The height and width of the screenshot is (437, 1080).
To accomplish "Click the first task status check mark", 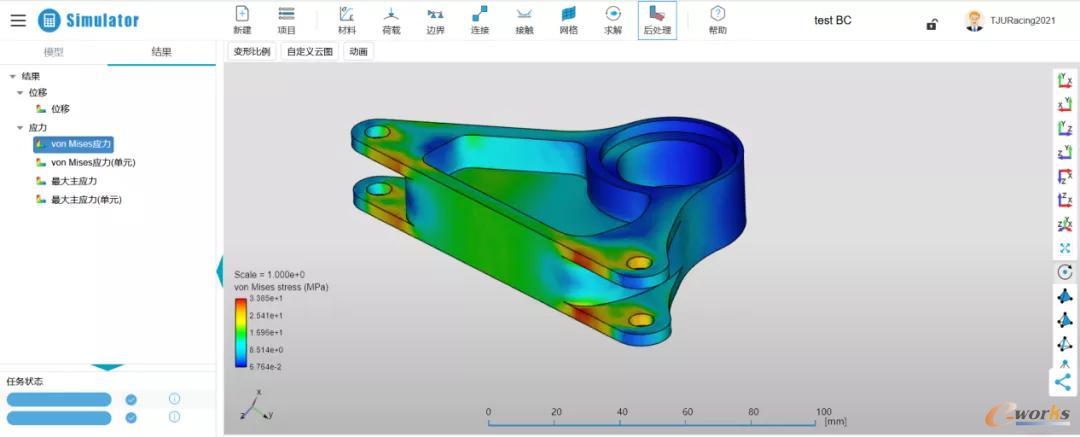I will click(131, 399).
